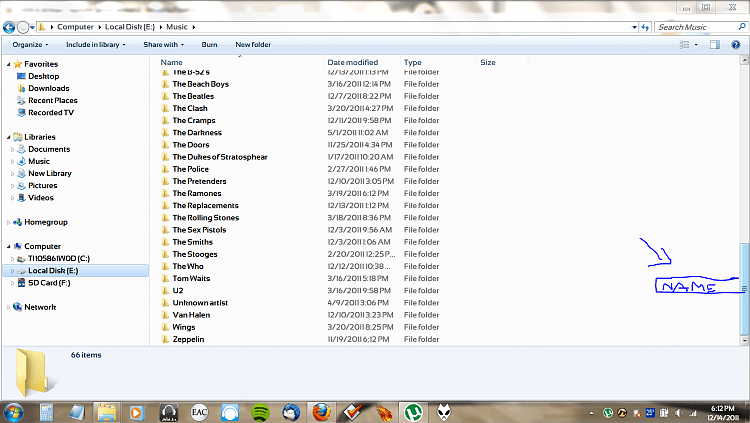Image resolution: width=750 pixels, height=423 pixels.
Task: Collapse the Computer section
Action: click(9, 246)
